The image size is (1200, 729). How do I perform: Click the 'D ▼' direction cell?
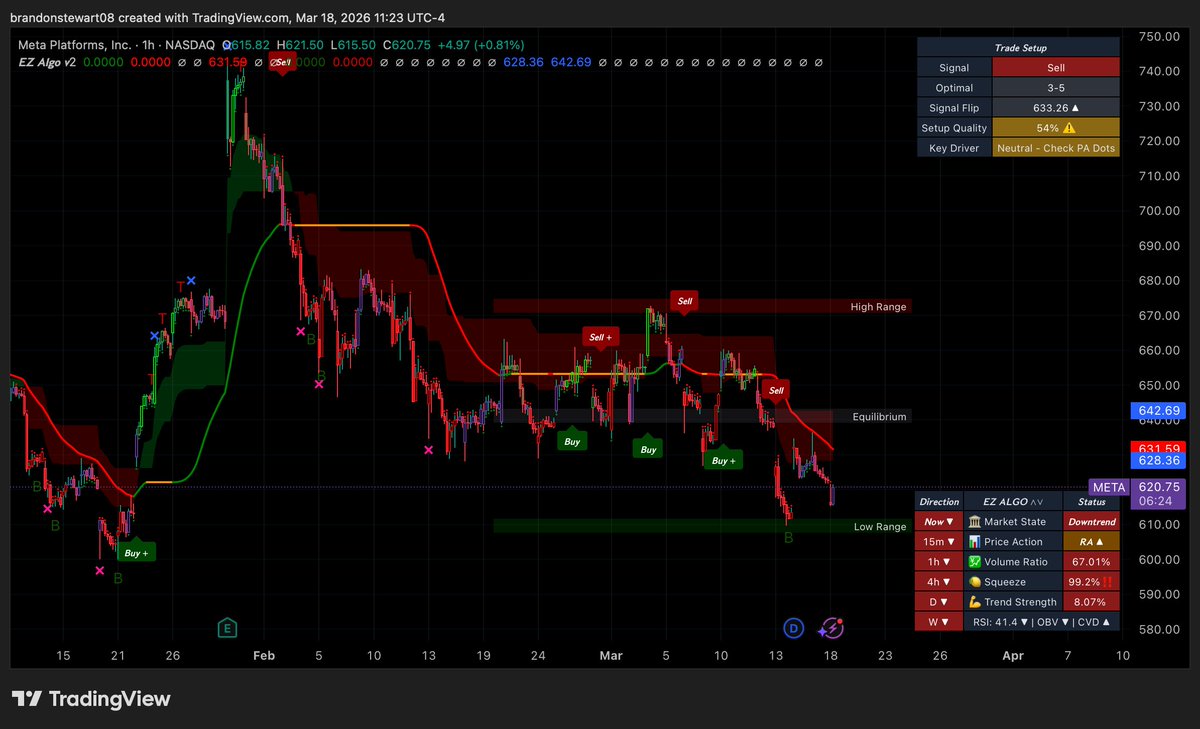[939, 602]
